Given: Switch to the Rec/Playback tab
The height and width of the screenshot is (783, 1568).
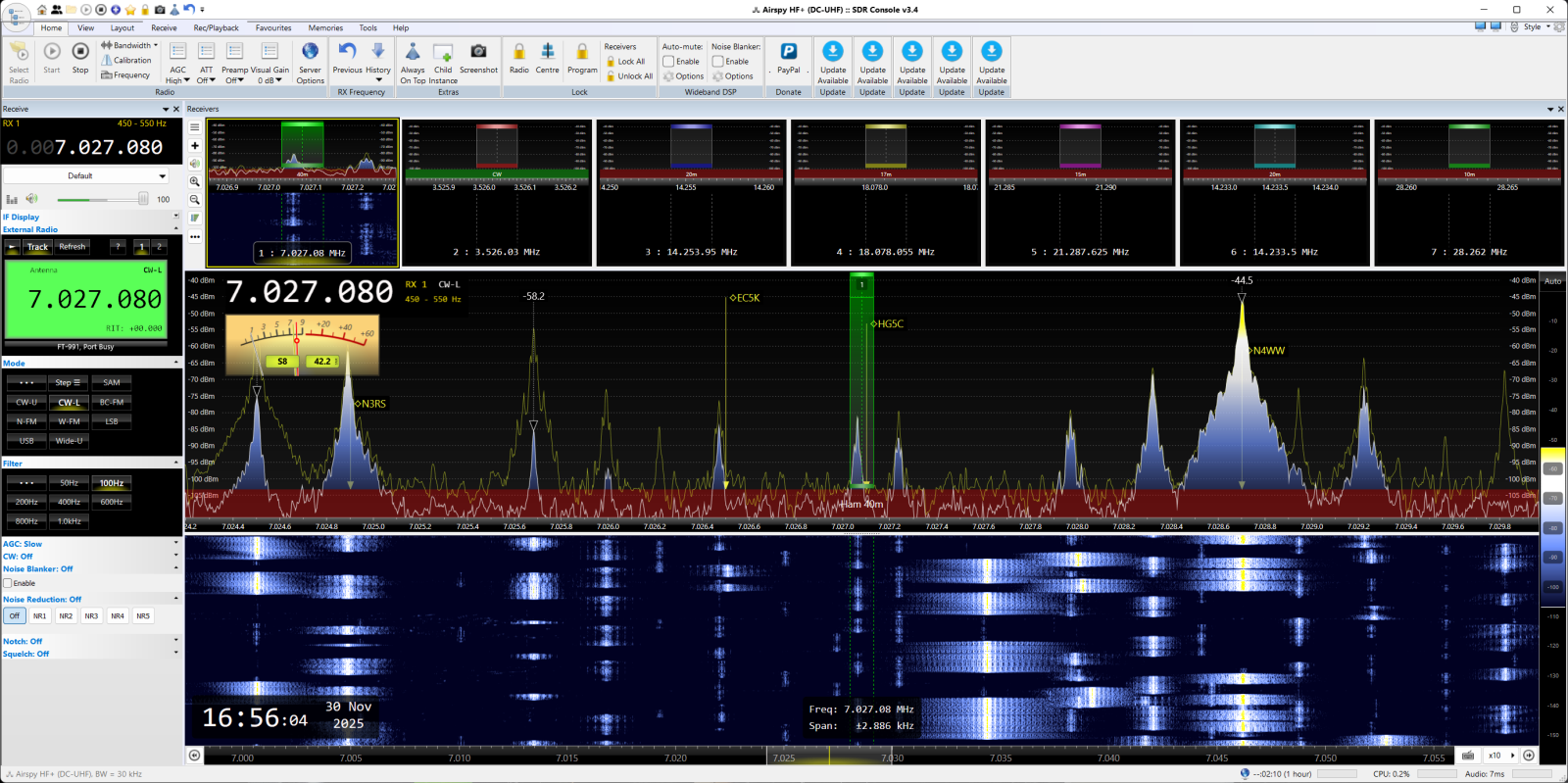Looking at the screenshot, I should pyautogui.click(x=216, y=28).
